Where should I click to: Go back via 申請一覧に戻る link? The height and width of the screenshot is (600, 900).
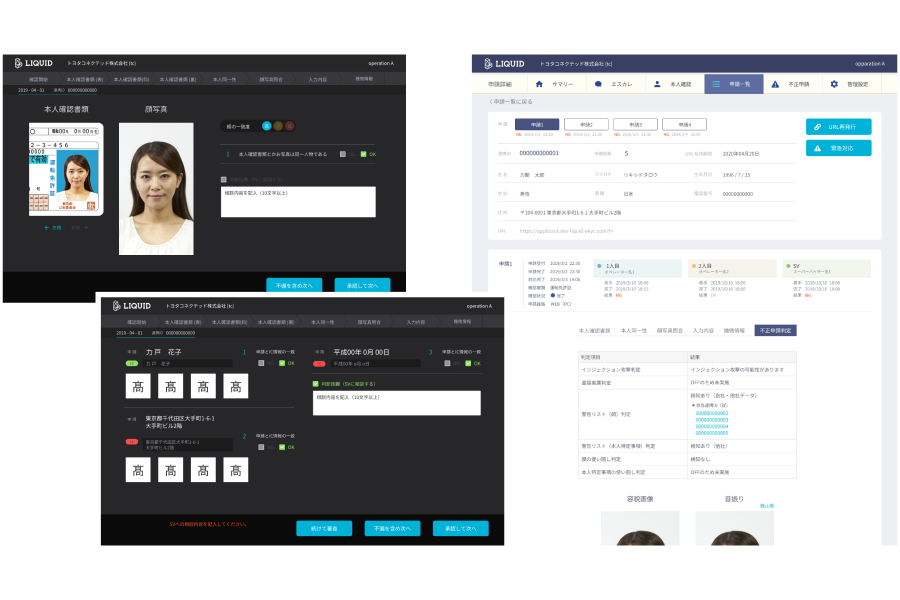point(510,102)
